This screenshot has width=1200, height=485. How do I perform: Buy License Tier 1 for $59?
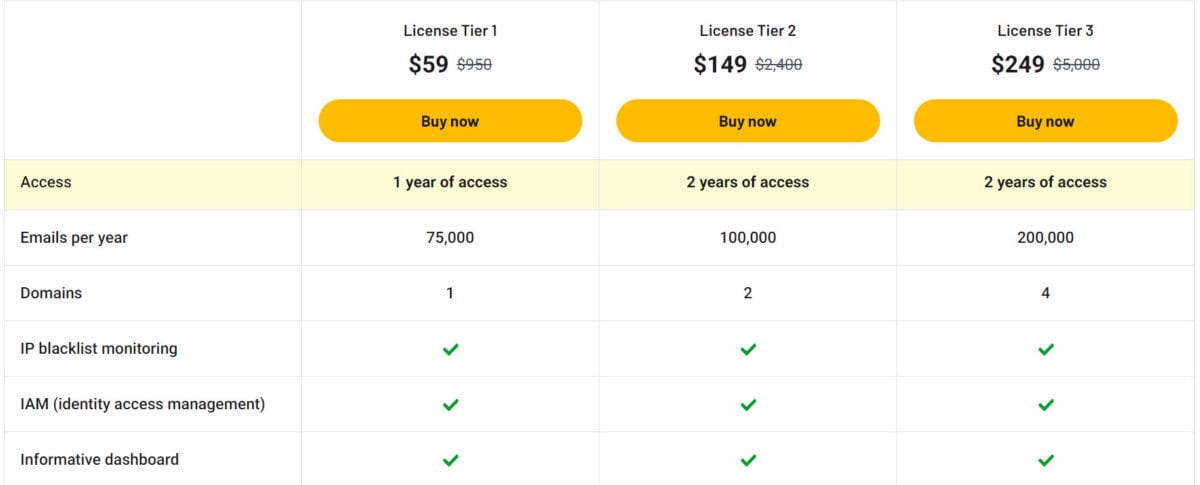pyautogui.click(x=450, y=121)
